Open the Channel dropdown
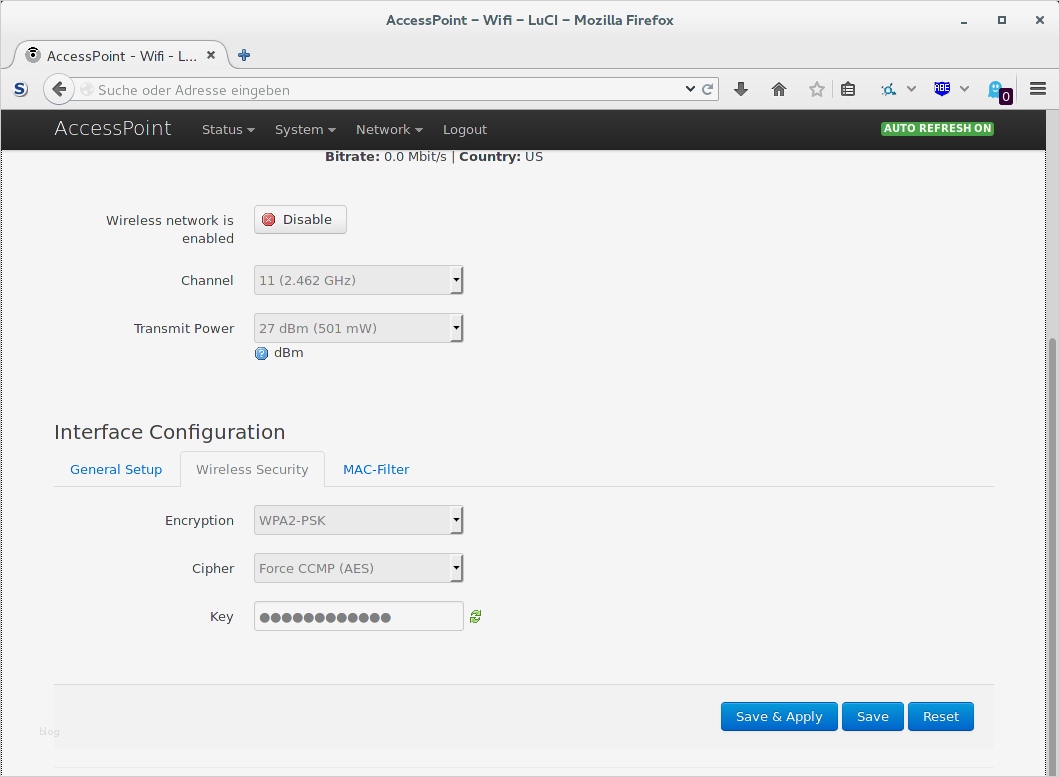Viewport: 1060px width, 777px height. coord(358,280)
